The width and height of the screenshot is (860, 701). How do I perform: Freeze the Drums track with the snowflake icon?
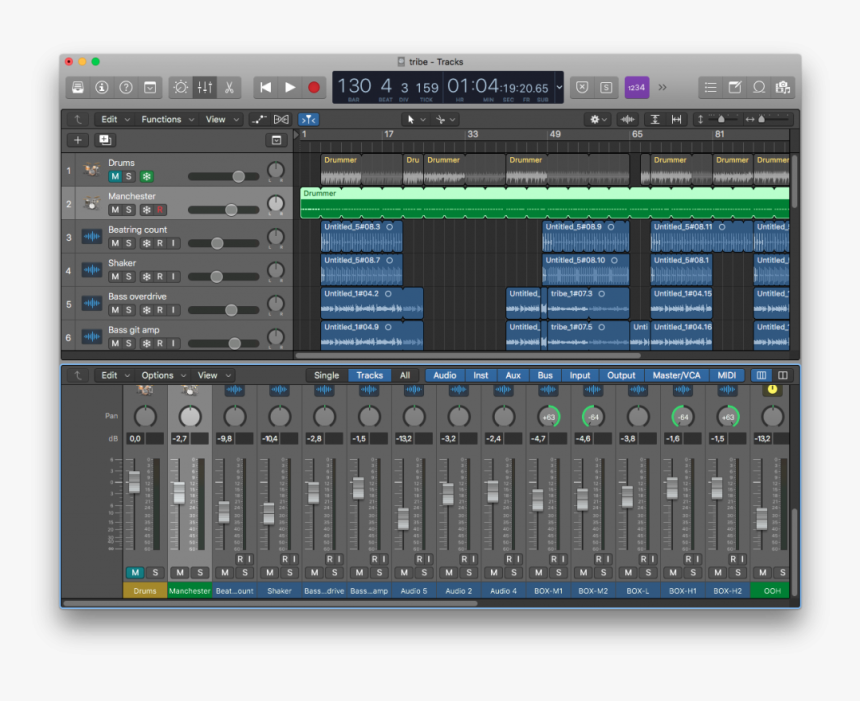click(146, 176)
